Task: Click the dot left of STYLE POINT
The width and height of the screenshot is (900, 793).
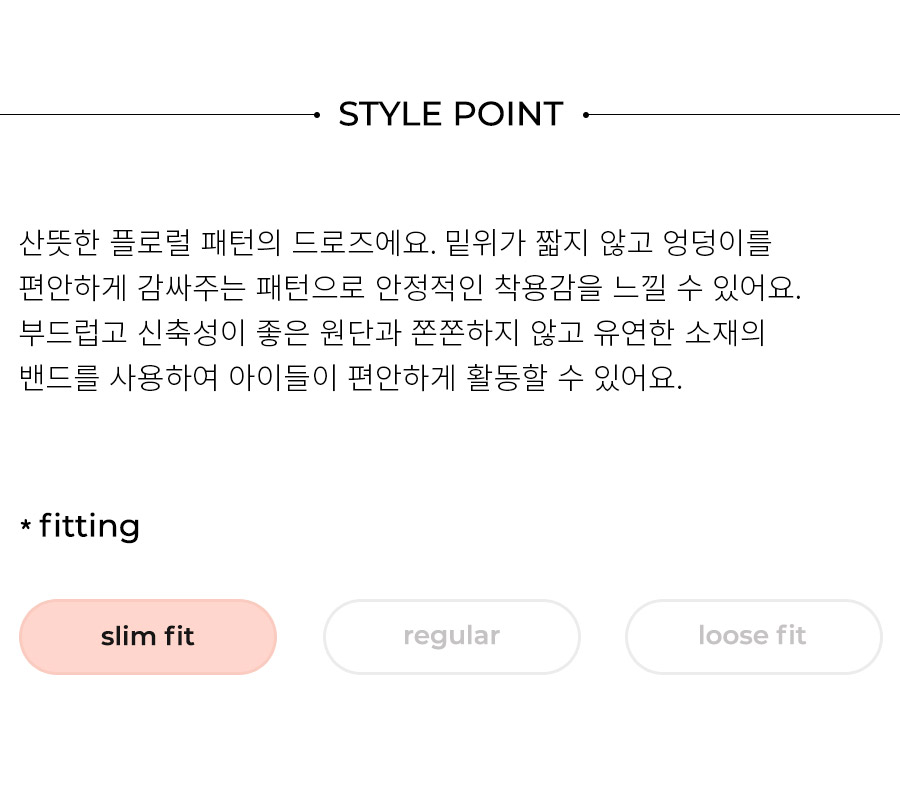Action: [317, 115]
